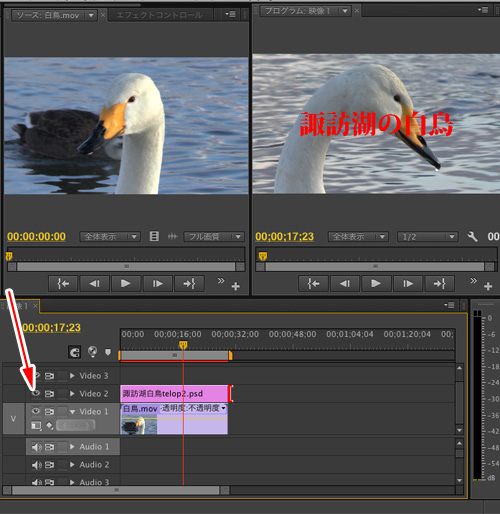Step back one frame in Source monitor
The height and width of the screenshot is (514, 500).
tap(95, 284)
